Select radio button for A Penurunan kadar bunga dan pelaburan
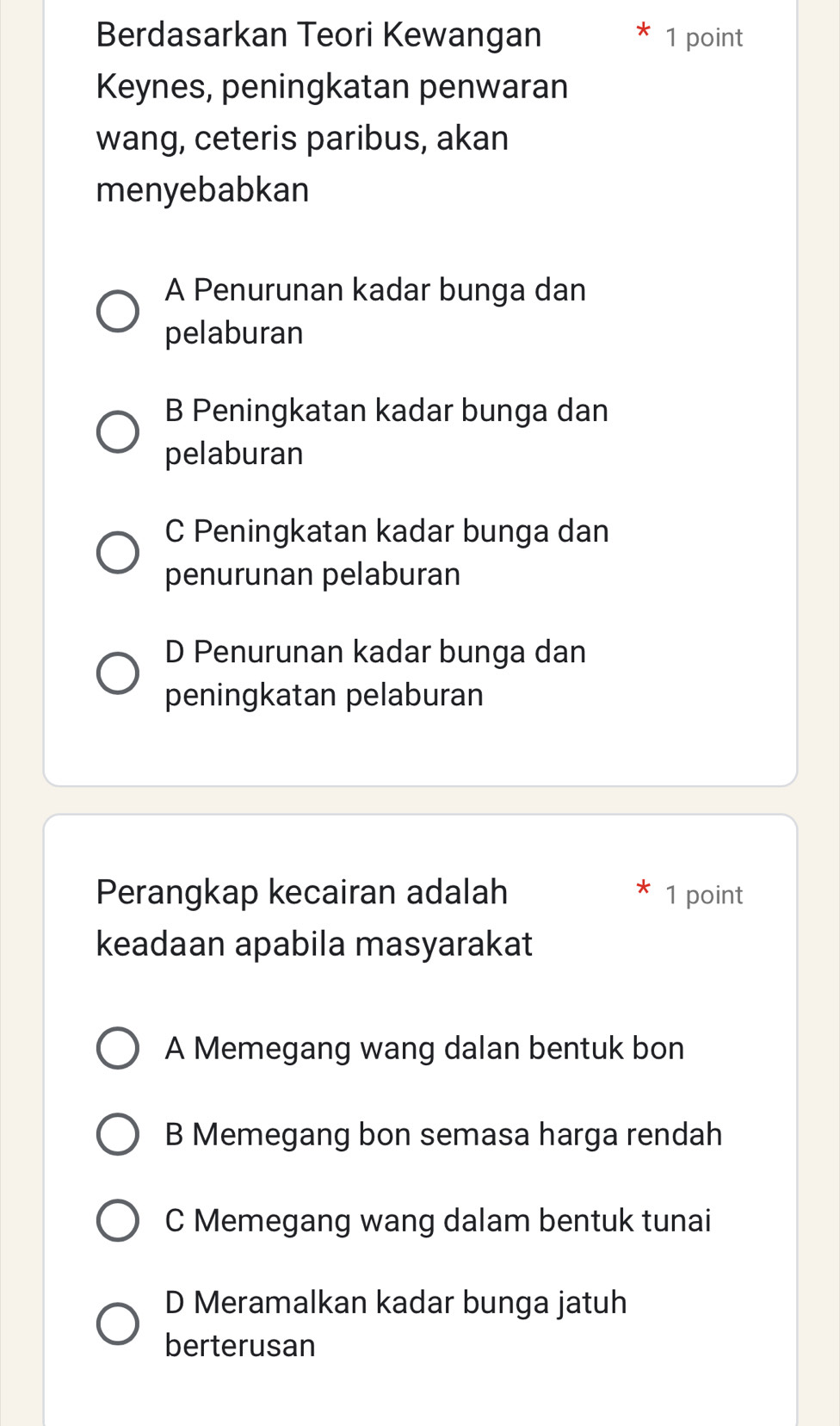 tap(117, 311)
